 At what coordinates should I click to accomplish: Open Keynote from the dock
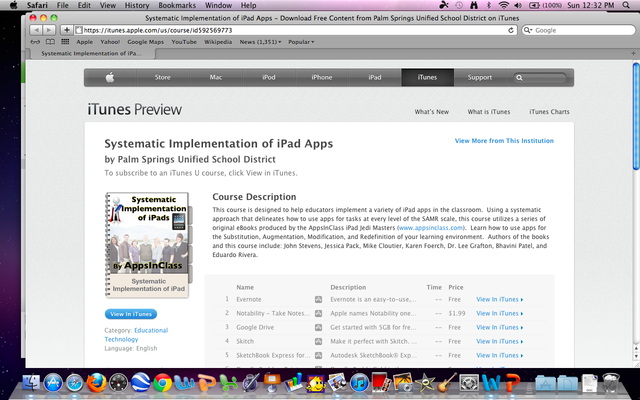(x=272, y=383)
